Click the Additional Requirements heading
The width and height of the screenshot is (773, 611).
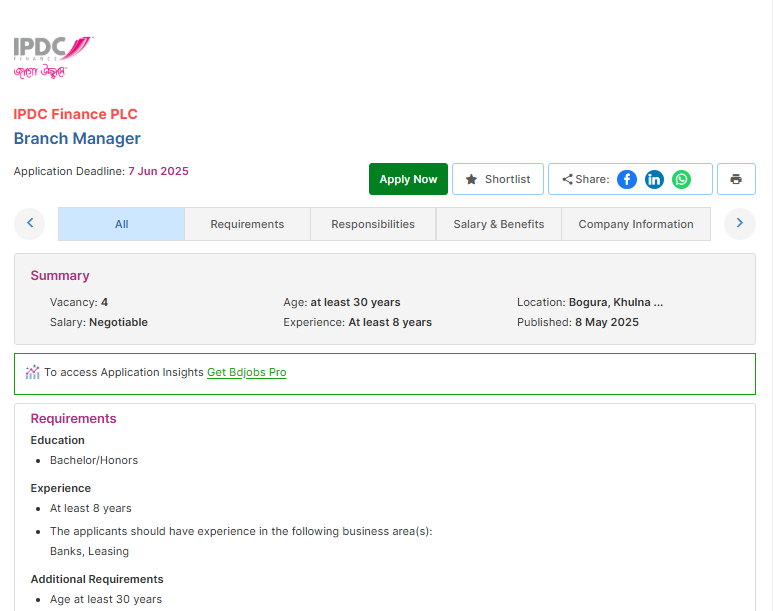pyautogui.click(x=97, y=579)
